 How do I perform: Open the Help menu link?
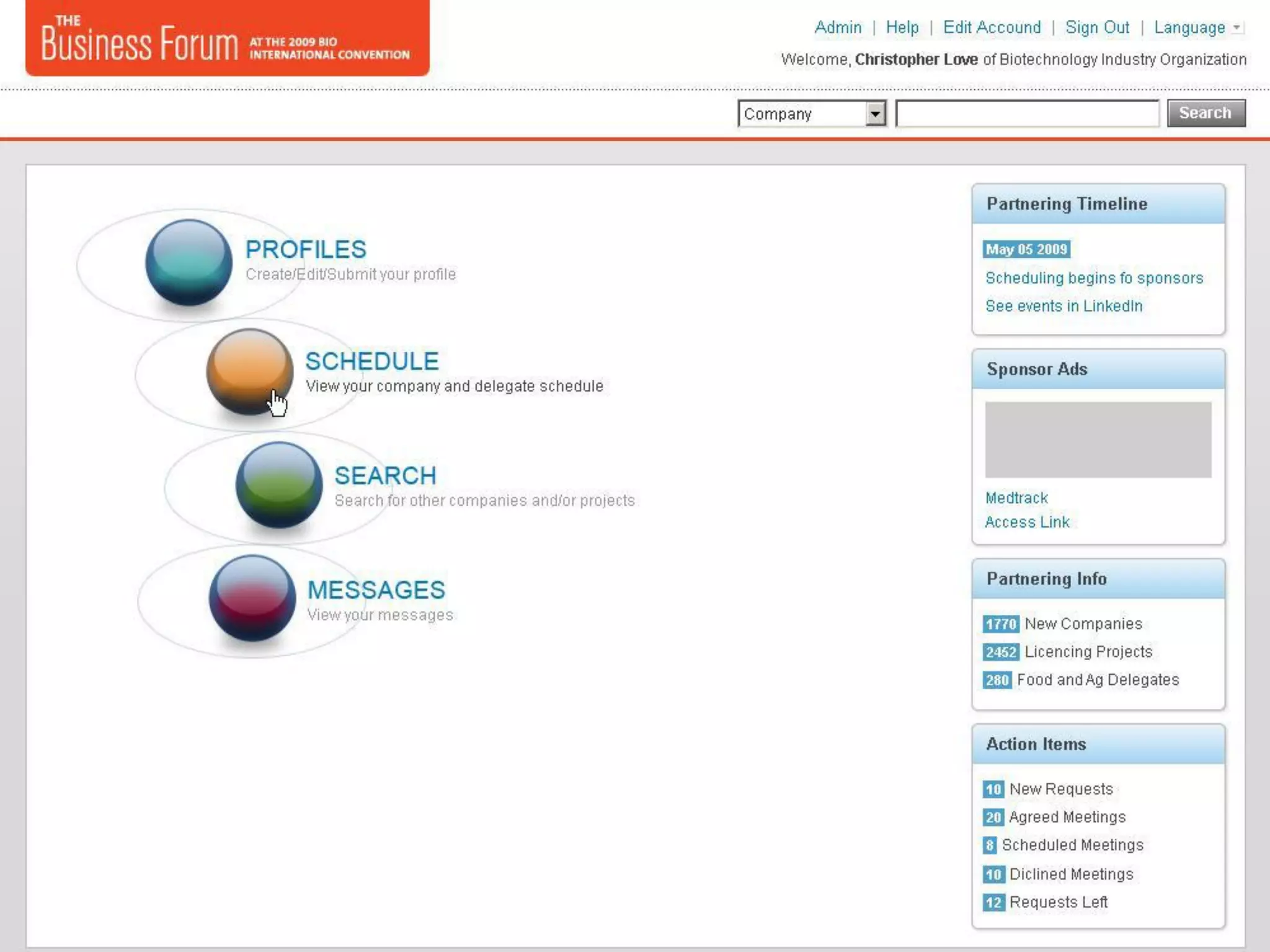(x=902, y=28)
